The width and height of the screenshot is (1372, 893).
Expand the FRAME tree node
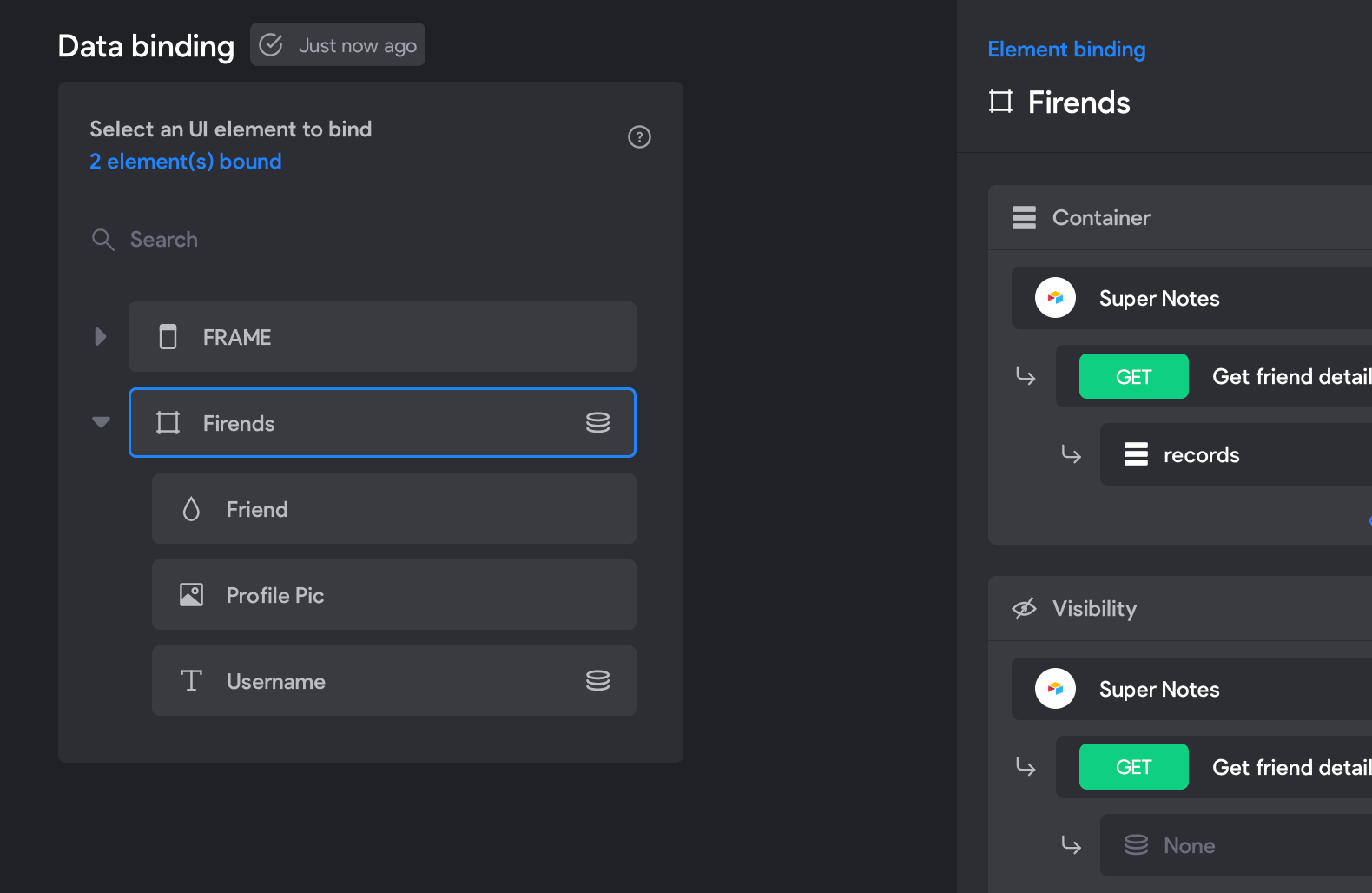101,337
